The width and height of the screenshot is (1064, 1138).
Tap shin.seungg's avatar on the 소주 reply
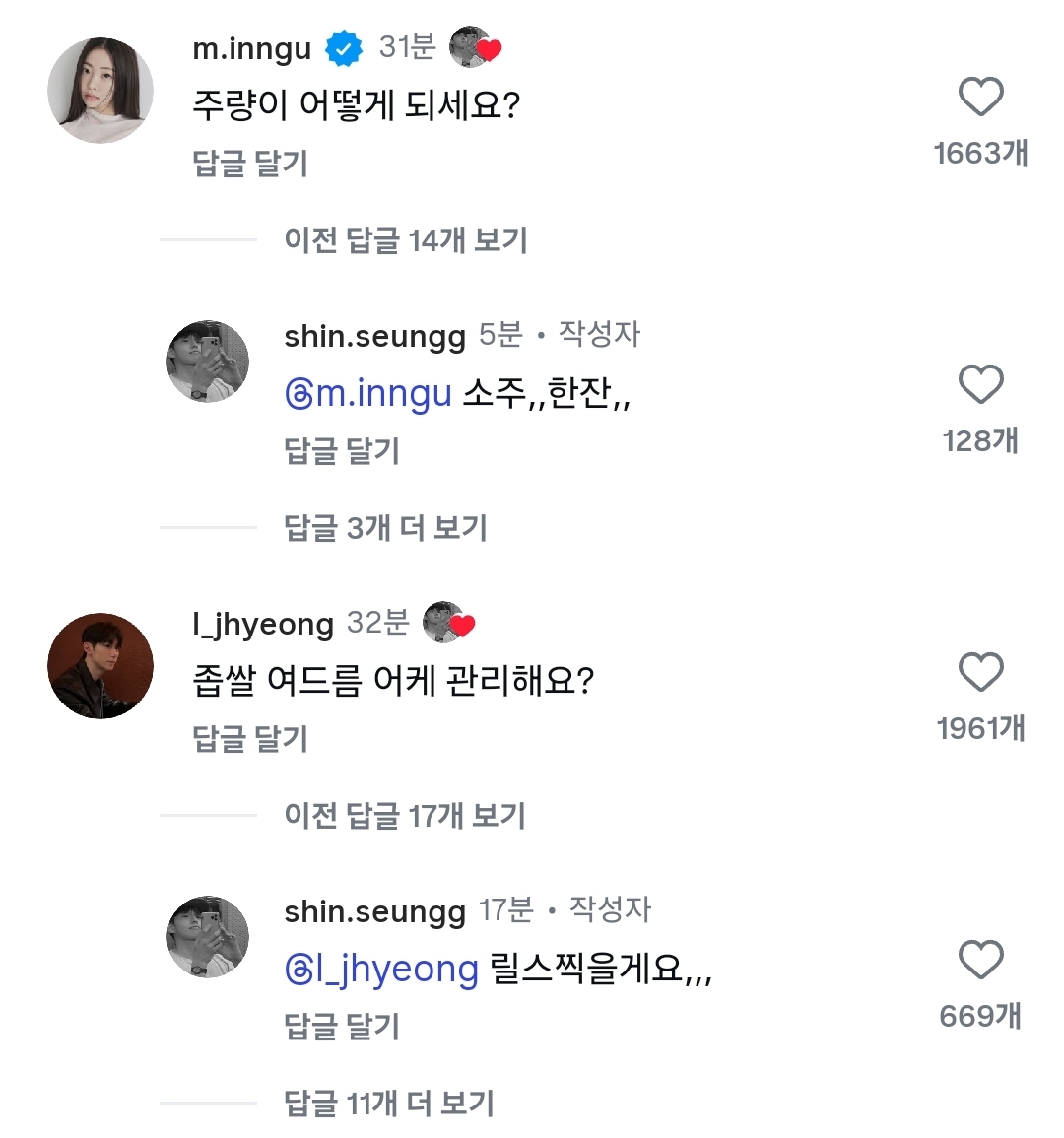pos(208,362)
